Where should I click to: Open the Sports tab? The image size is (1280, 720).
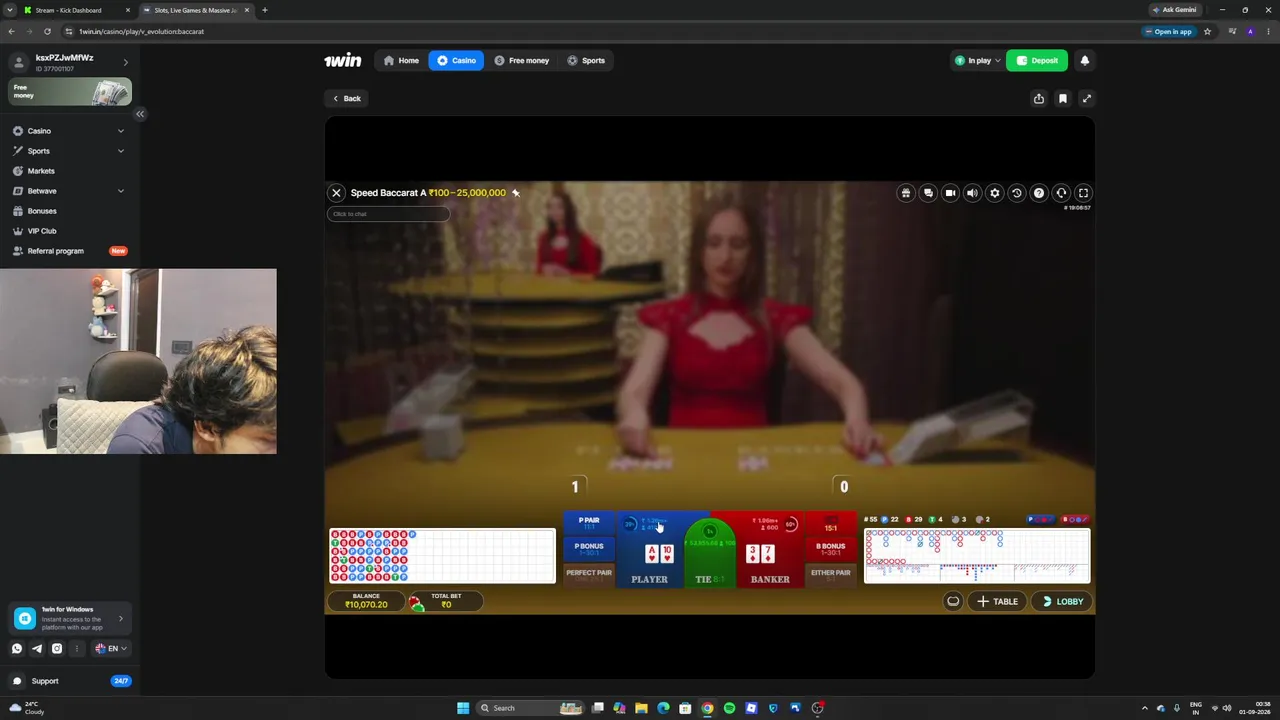586,60
